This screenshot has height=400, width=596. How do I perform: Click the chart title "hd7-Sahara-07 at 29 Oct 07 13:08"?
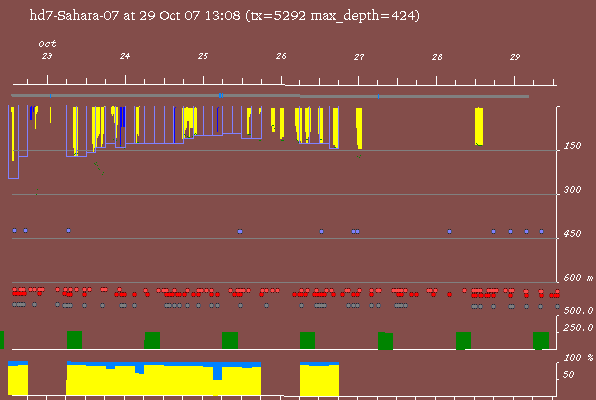(135, 16)
